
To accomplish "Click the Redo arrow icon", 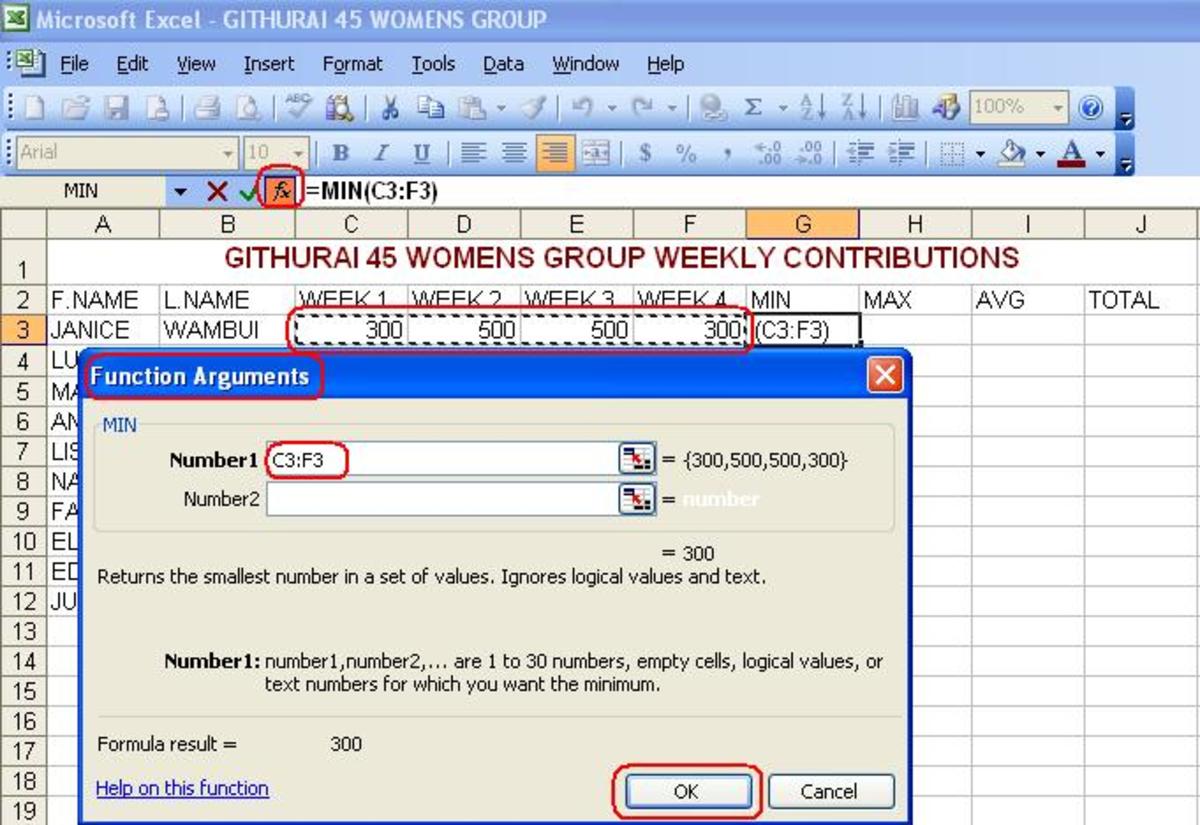I will (x=642, y=108).
